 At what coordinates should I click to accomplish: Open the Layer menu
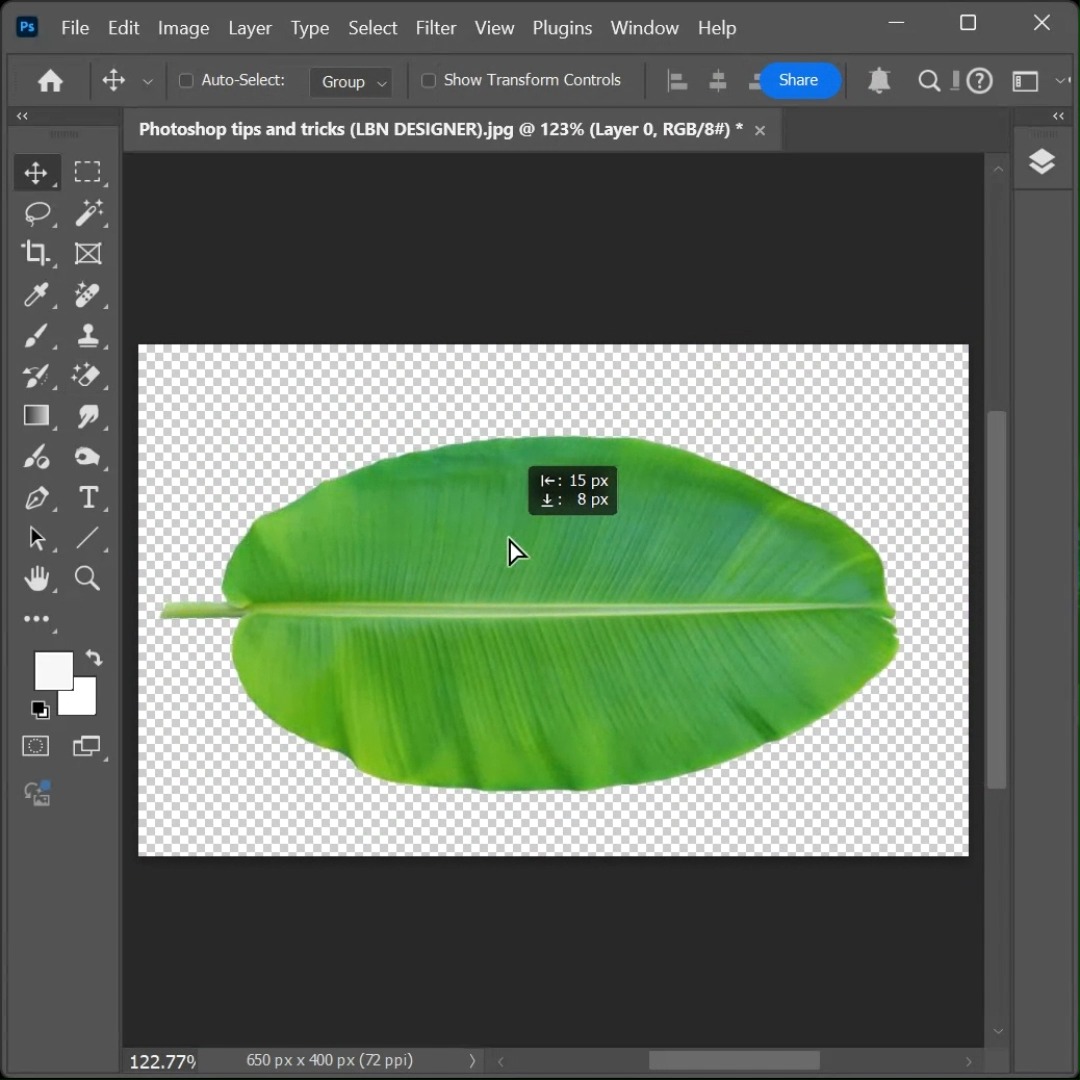(x=250, y=28)
